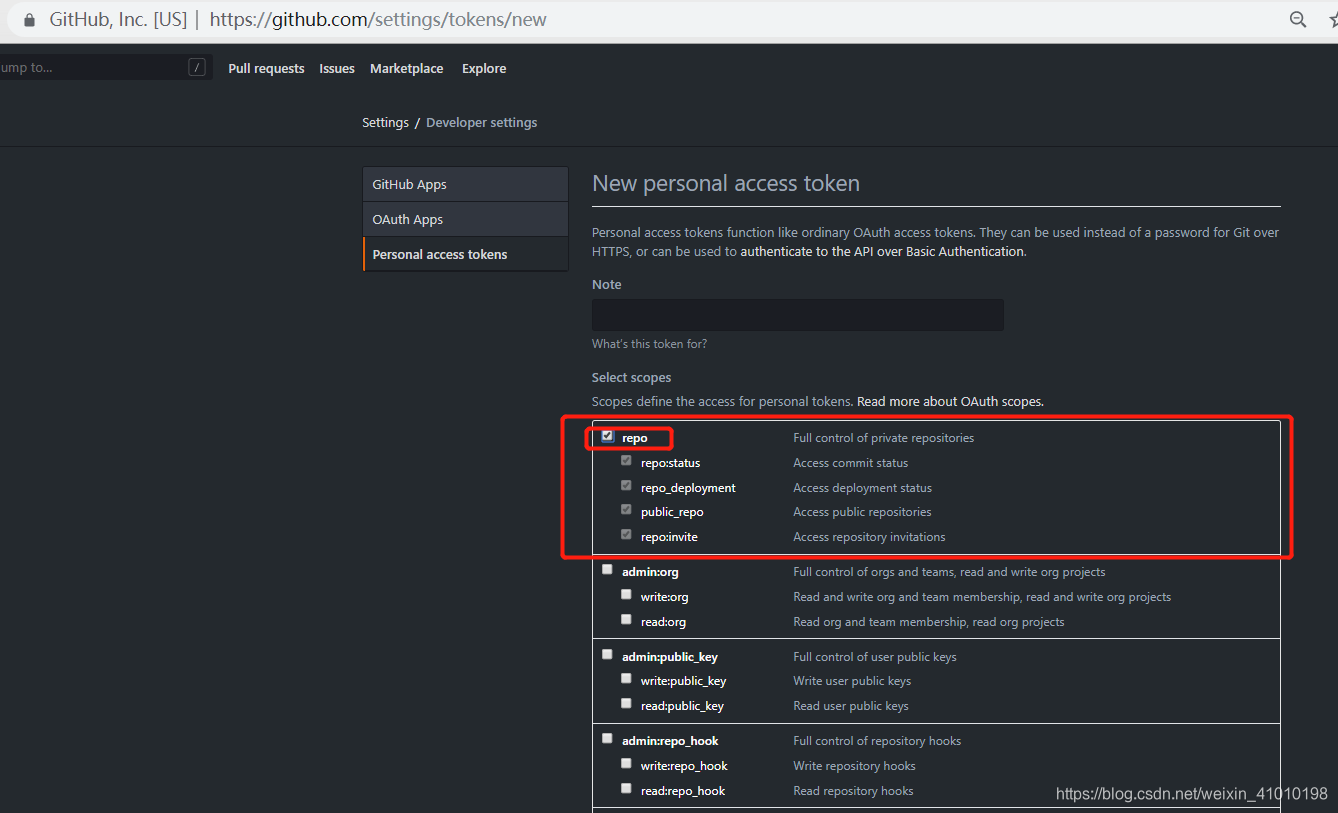Screen dimensions: 1338x813
Task: Click 'Write user public keys' description
Action: [852, 681]
